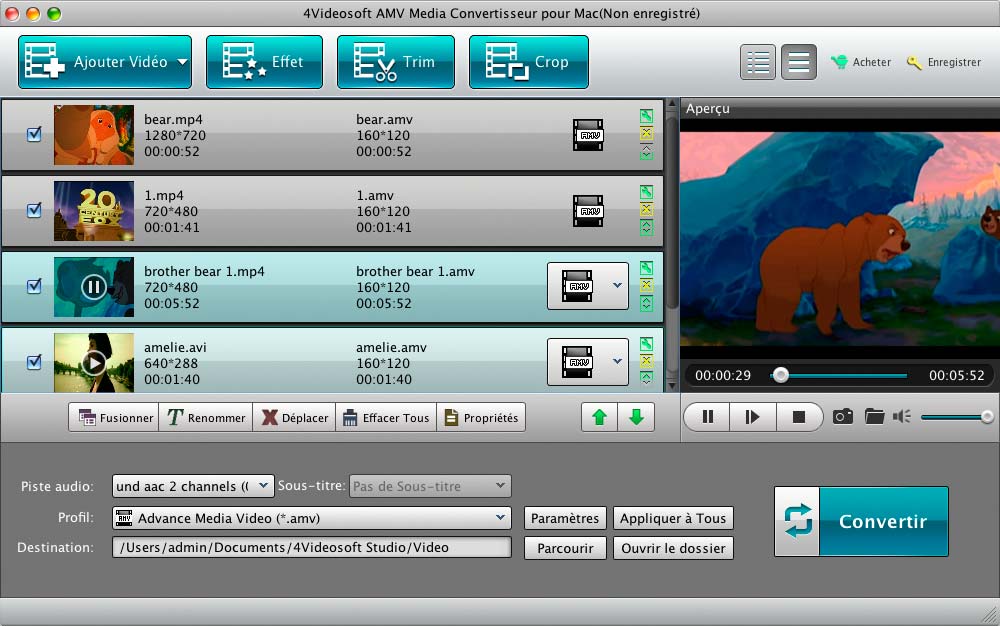Click the Fusionner button

[x=114, y=418]
